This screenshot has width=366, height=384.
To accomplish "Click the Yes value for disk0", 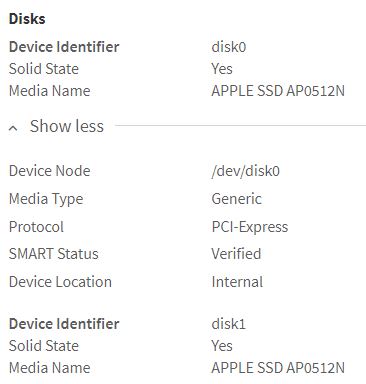I will coord(222,69).
